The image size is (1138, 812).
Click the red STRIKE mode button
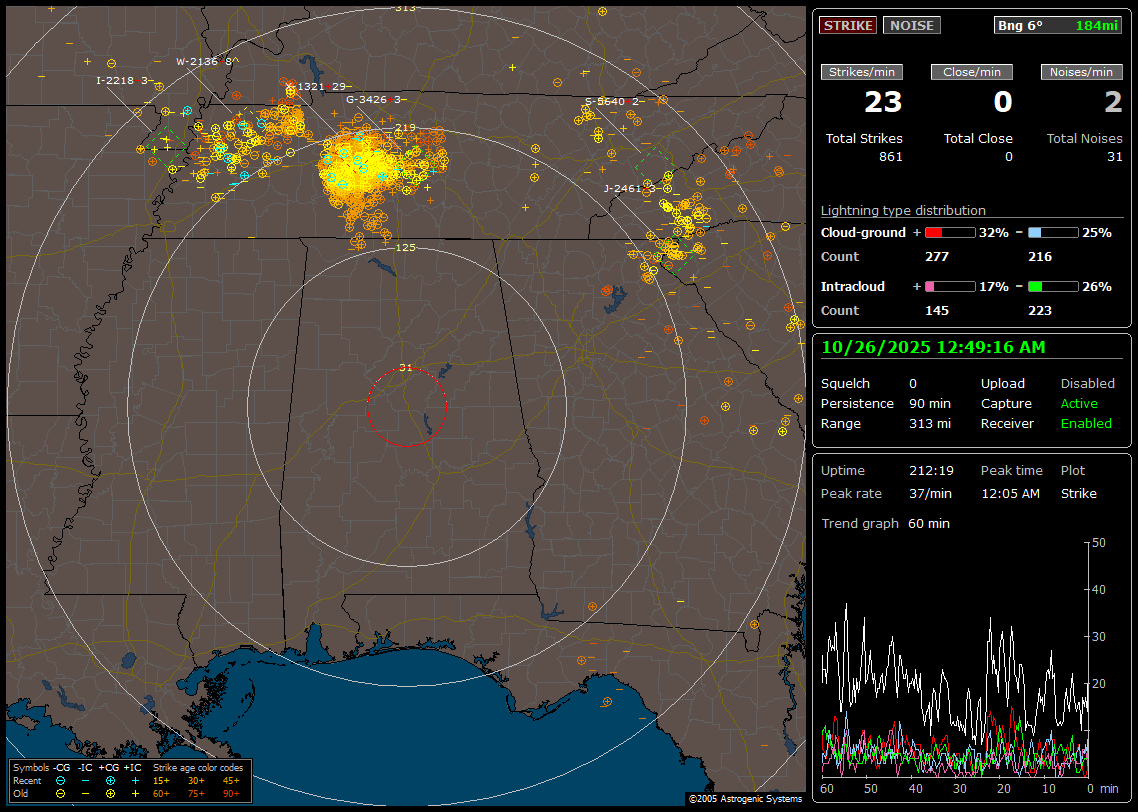tap(848, 25)
